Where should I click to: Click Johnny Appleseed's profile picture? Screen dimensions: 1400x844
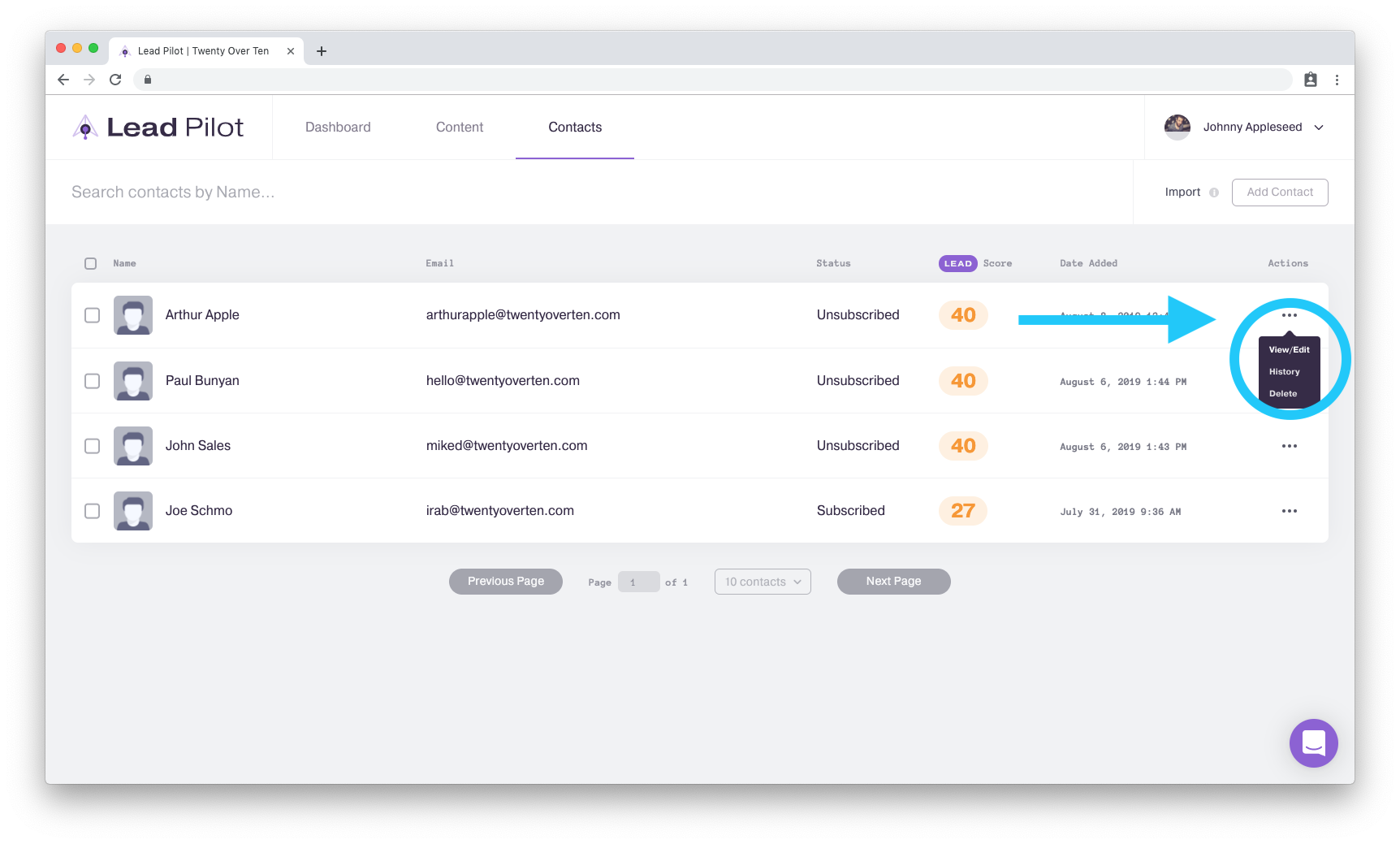coord(1177,127)
